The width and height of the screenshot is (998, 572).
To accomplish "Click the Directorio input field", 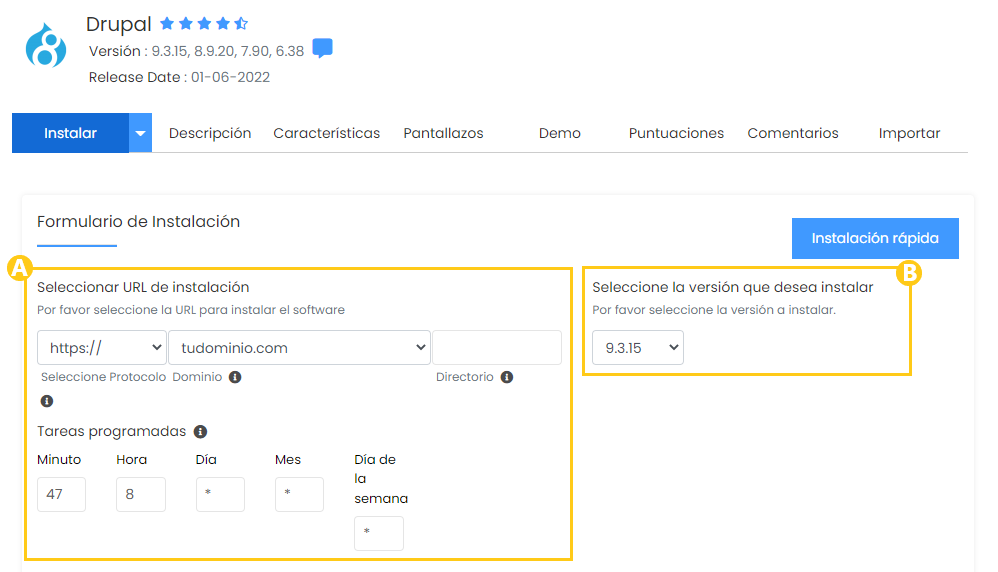I will click(x=497, y=347).
